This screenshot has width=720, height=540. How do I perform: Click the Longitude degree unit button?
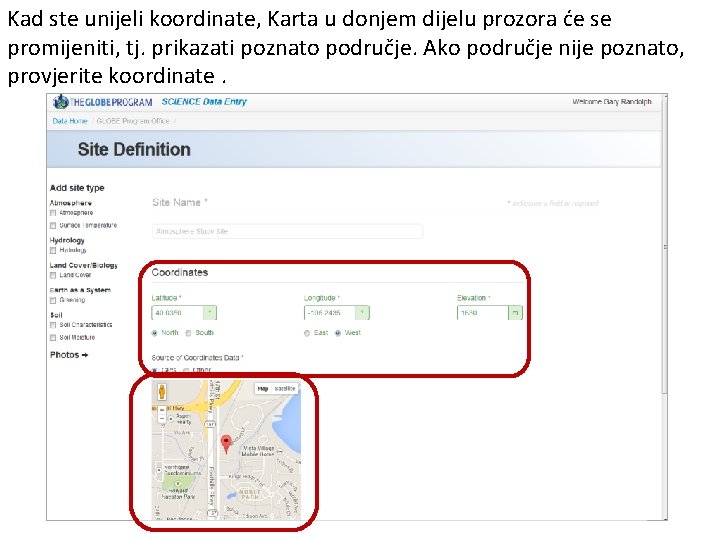(x=362, y=313)
